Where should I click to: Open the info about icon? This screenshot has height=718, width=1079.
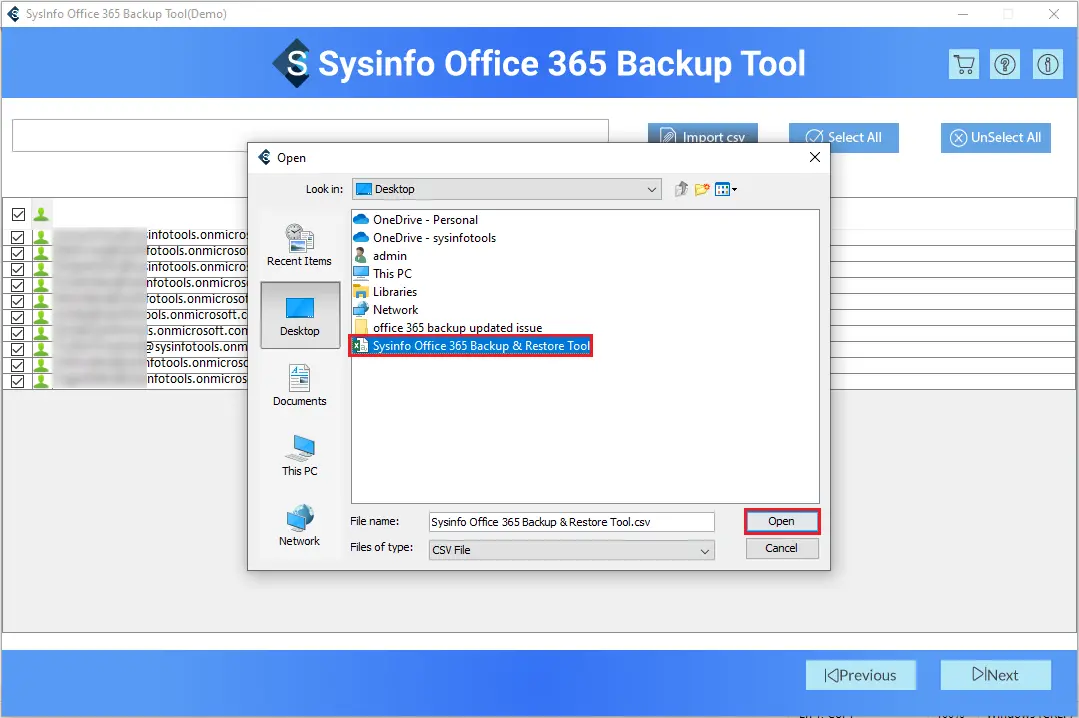tap(1047, 65)
